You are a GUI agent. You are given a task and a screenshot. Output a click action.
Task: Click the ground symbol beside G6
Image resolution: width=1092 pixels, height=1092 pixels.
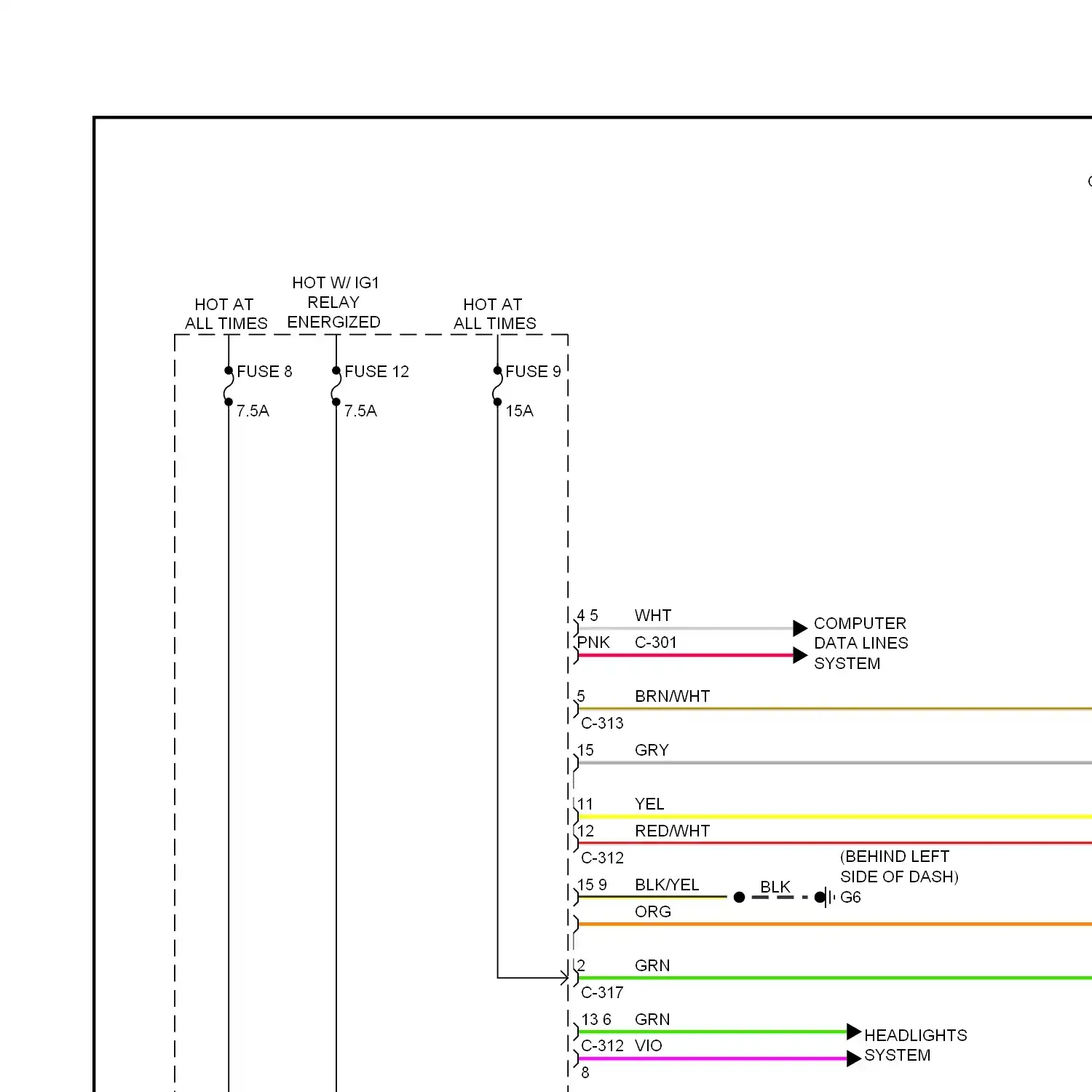tap(826, 897)
